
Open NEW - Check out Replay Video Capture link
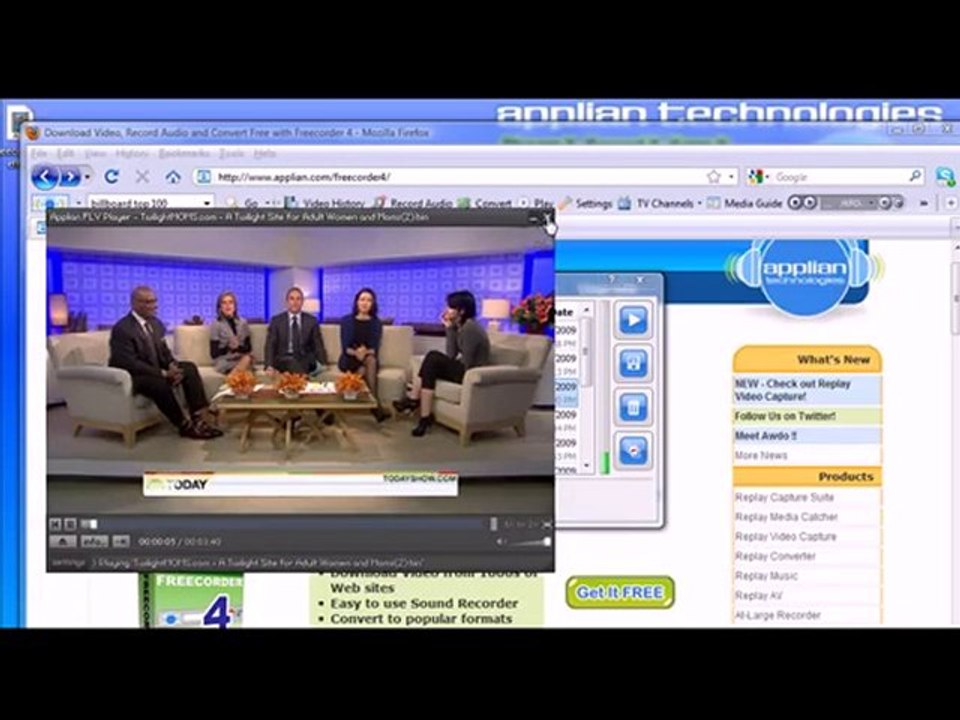[x=793, y=390]
